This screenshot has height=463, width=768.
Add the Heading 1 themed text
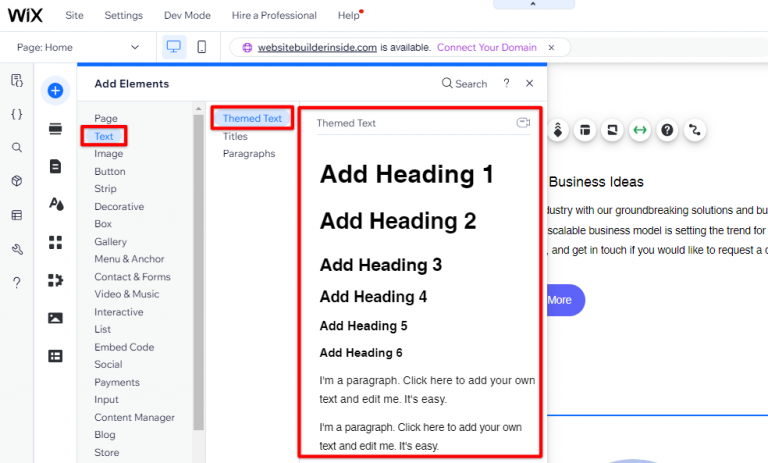(406, 175)
